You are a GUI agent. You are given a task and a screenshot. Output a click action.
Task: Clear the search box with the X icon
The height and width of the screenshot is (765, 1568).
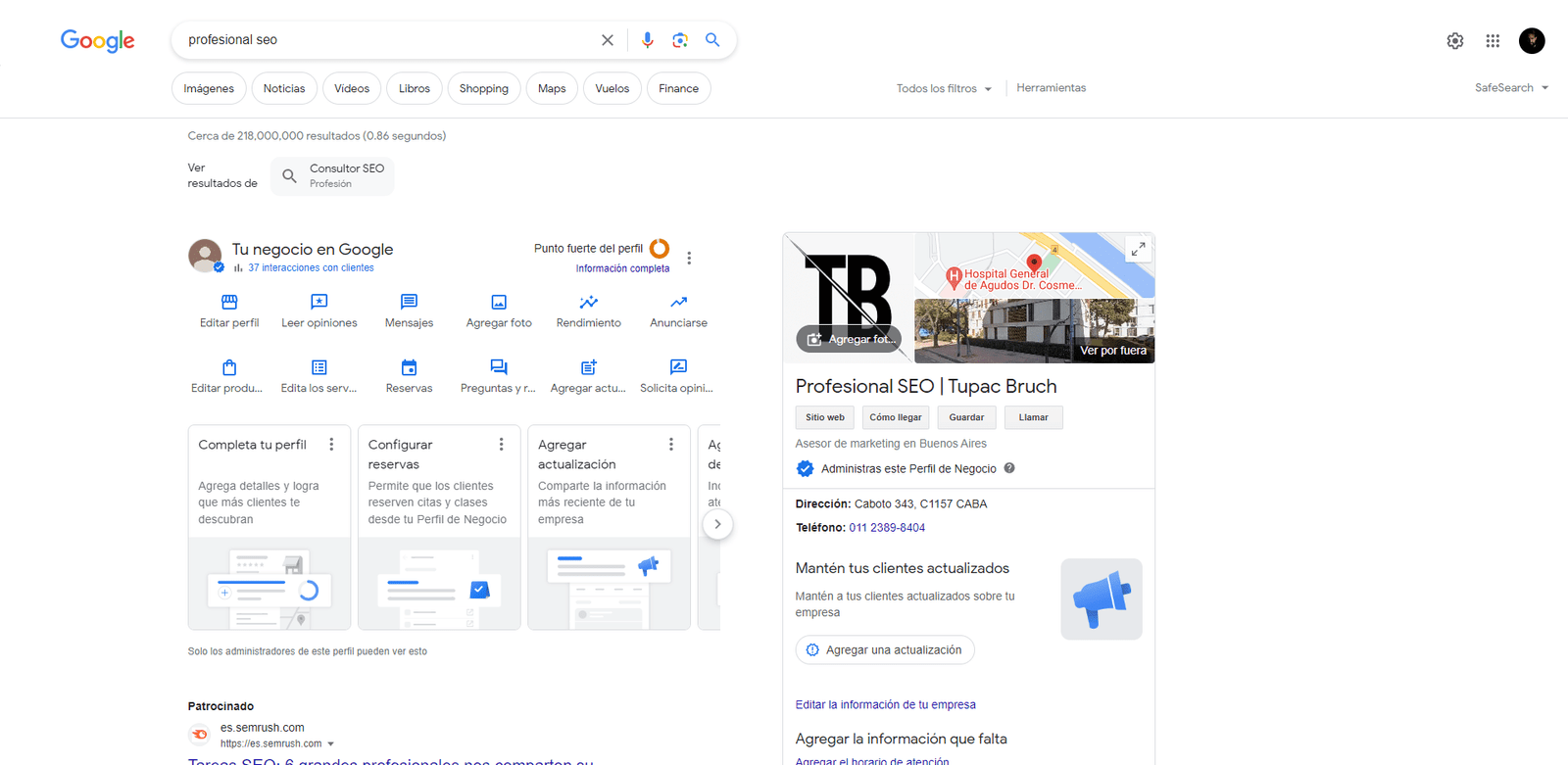608,40
